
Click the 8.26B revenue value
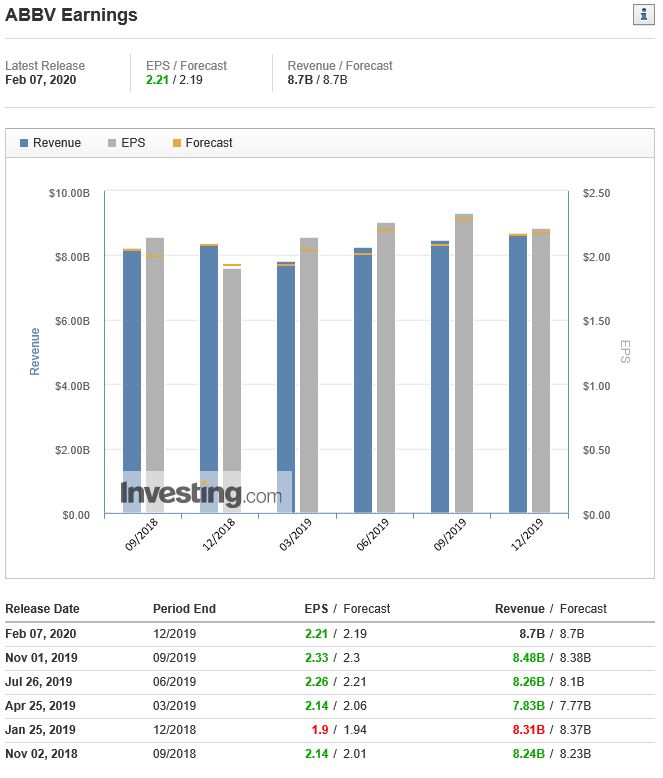(529, 682)
